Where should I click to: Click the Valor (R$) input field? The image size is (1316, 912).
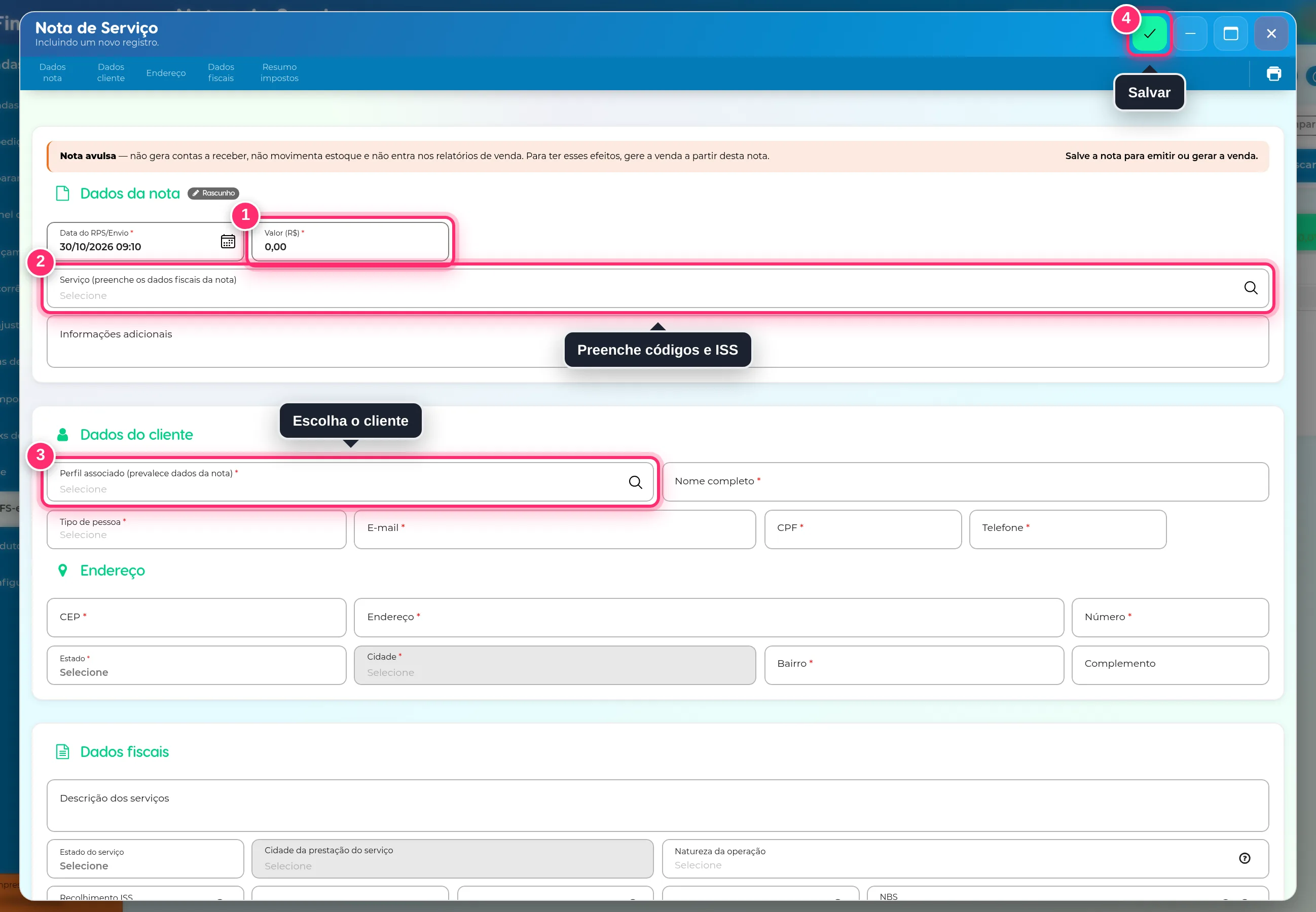350,242
